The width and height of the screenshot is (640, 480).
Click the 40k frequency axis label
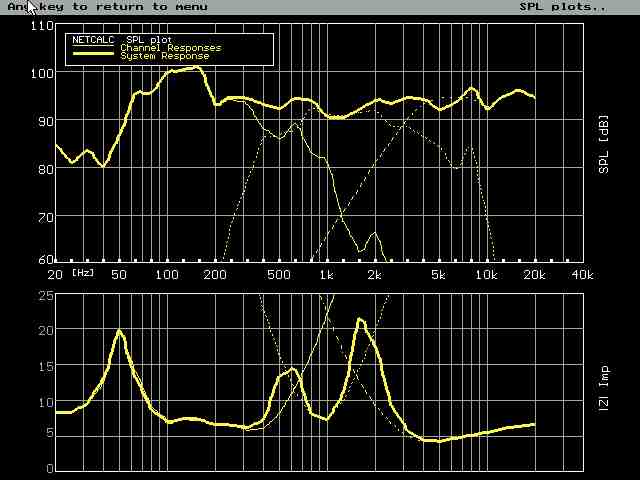coord(582,275)
